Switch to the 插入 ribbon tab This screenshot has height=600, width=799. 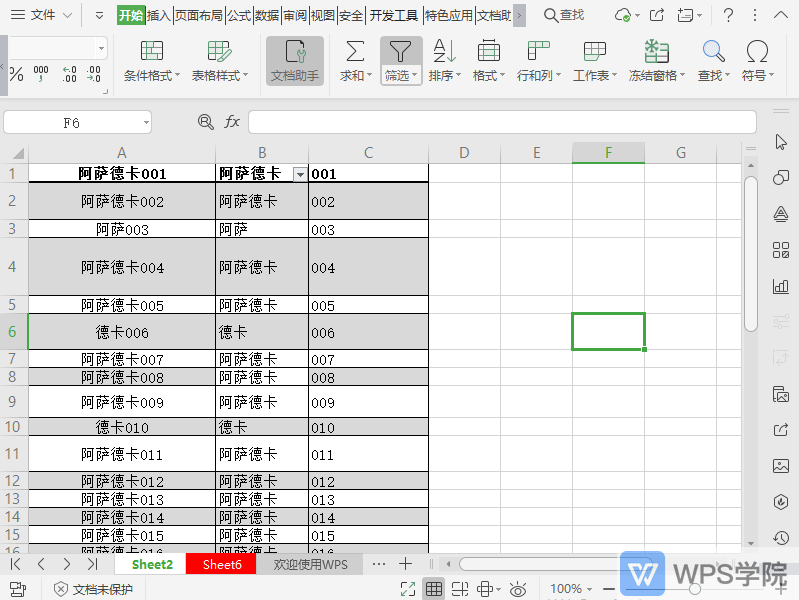[158, 15]
